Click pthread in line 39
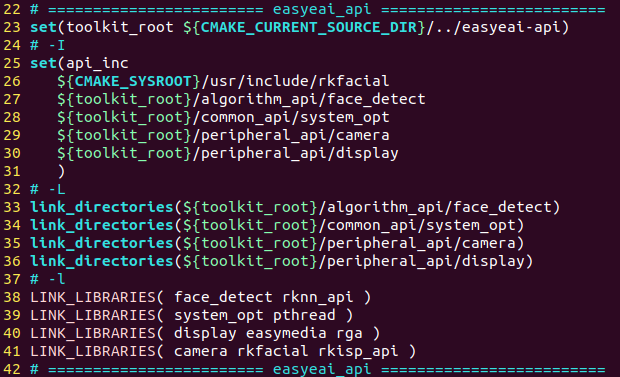Image resolution: width=620 pixels, height=377 pixels. tap(304, 315)
